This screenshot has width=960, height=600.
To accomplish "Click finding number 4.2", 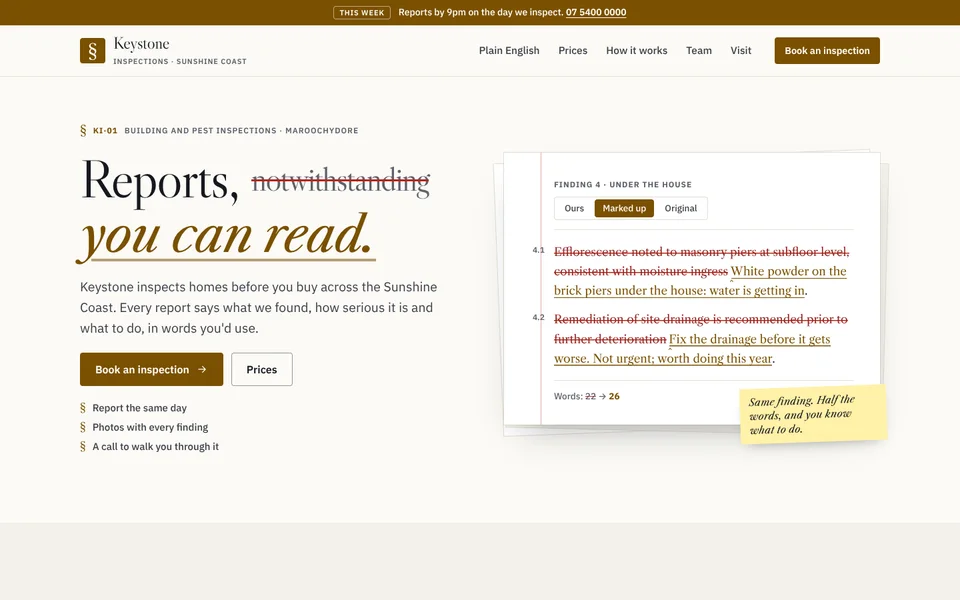I will 538,318.
